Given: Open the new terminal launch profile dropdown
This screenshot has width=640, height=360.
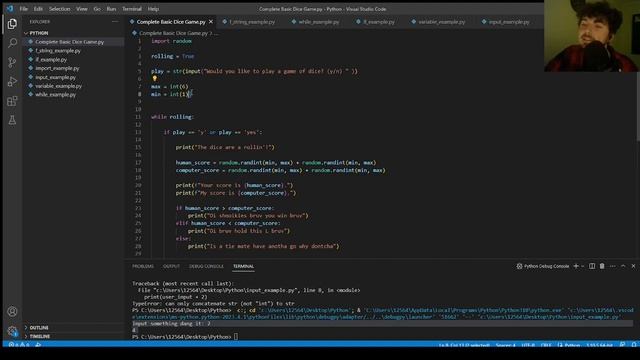Looking at the screenshot, I should pos(582,266).
